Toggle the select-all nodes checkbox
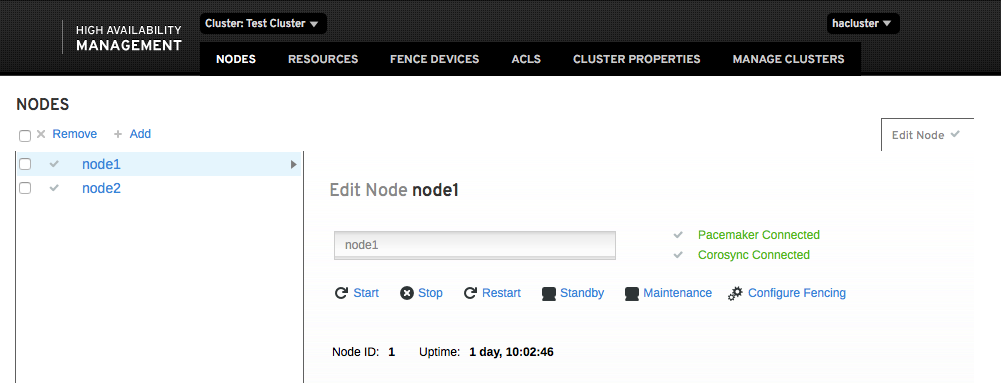The width and height of the screenshot is (1001, 383). click(25, 136)
